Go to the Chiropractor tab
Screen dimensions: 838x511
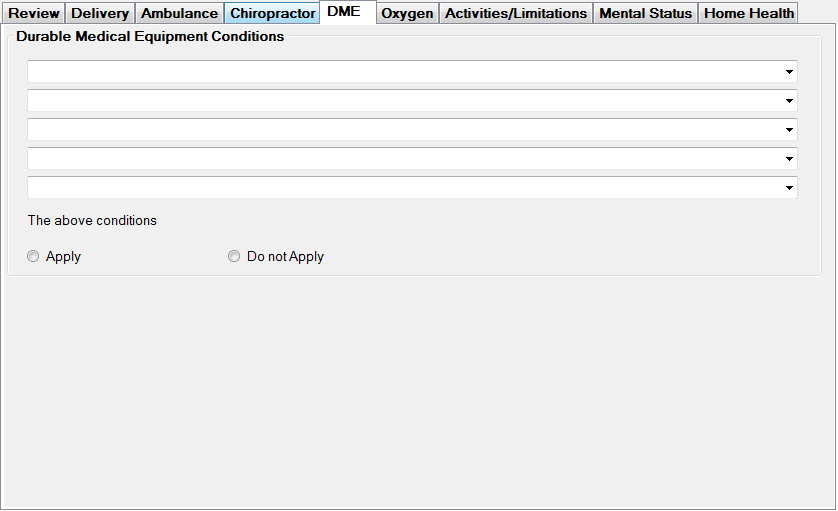[272, 13]
